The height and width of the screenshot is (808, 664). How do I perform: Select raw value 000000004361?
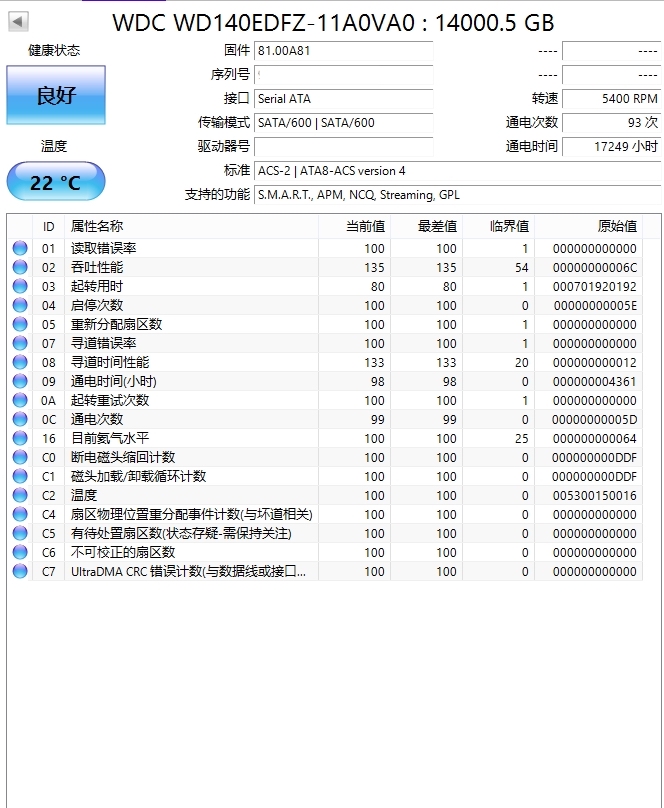pyautogui.click(x=594, y=382)
